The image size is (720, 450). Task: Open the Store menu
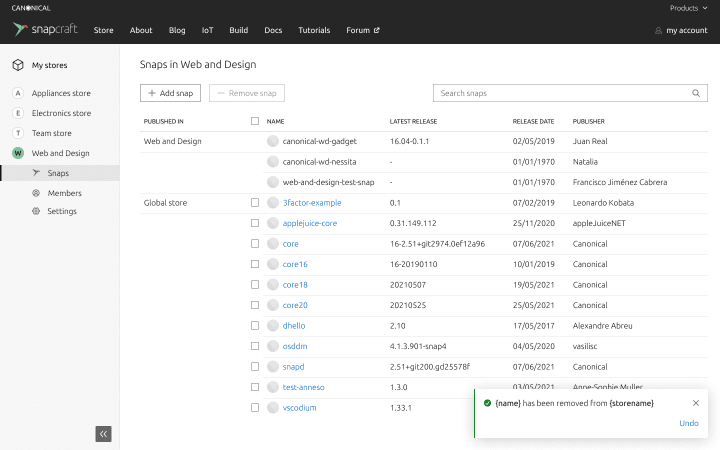point(103,30)
